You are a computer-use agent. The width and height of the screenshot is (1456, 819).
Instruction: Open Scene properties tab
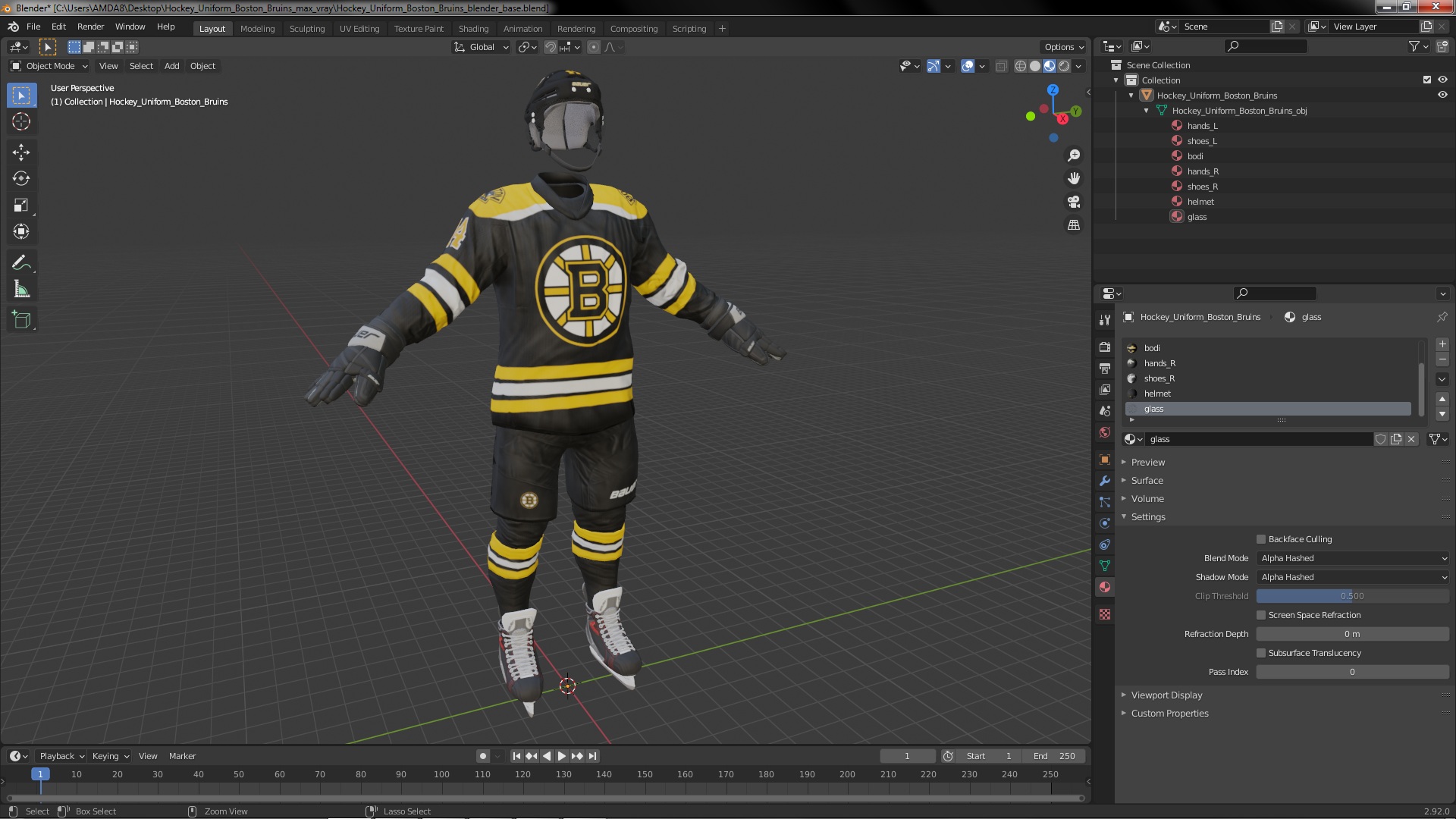(x=1105, y=411)
